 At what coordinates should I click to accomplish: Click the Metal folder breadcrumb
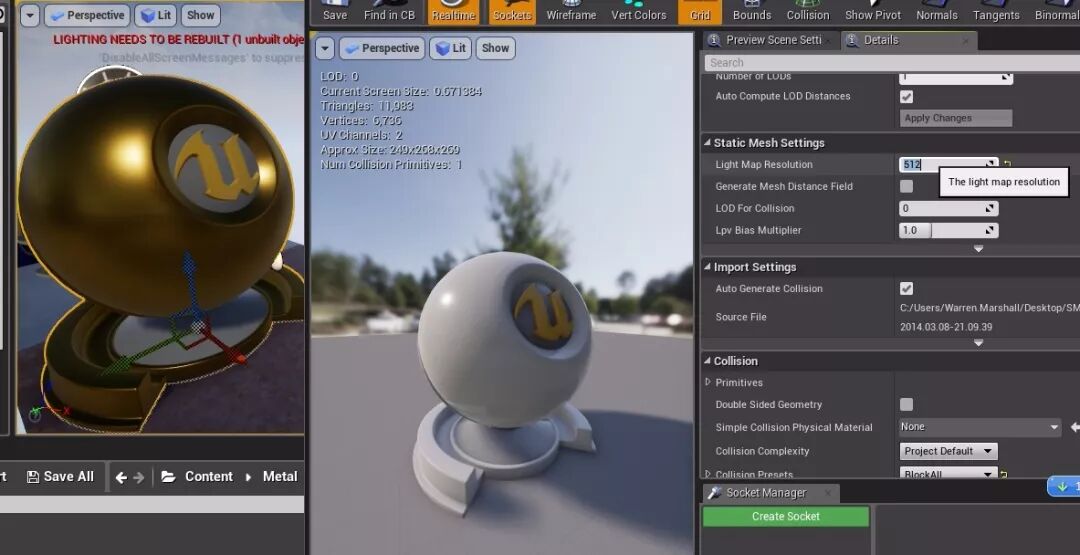click(280, 477)
